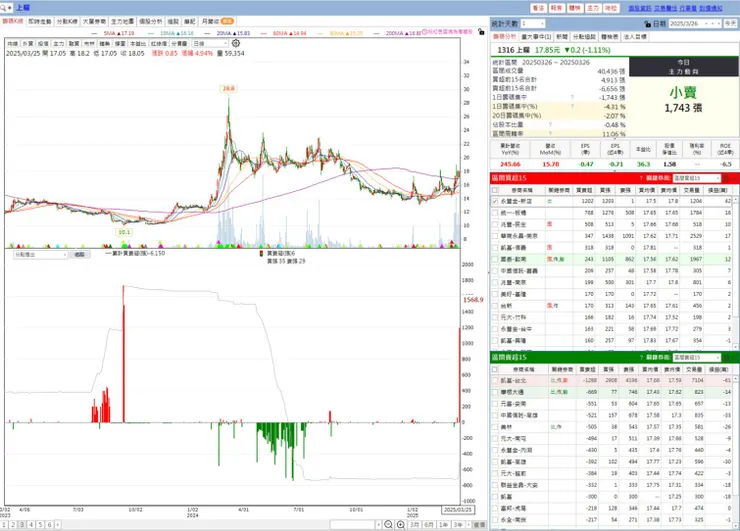Open the 分點進出 indicator dropdown

pos(41,254)
